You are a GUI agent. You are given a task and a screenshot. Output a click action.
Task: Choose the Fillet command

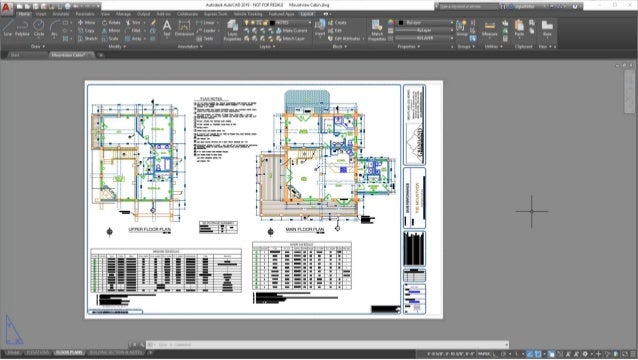133,31
